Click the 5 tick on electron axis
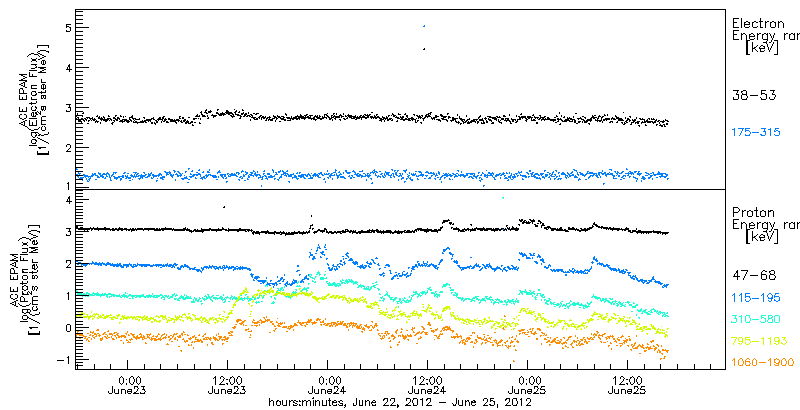 [x=66, y=27]
